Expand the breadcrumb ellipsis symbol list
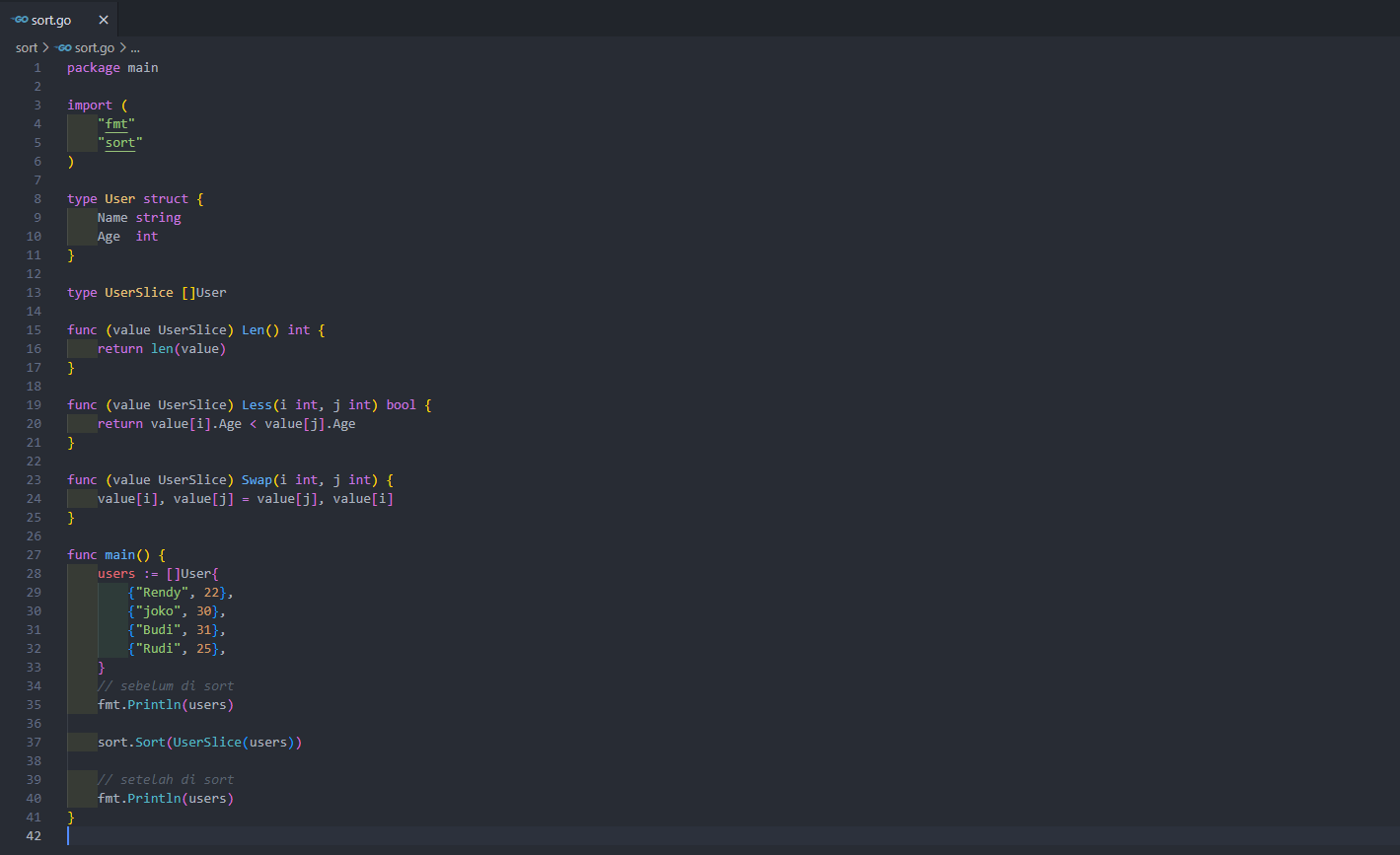 point(135,47)
